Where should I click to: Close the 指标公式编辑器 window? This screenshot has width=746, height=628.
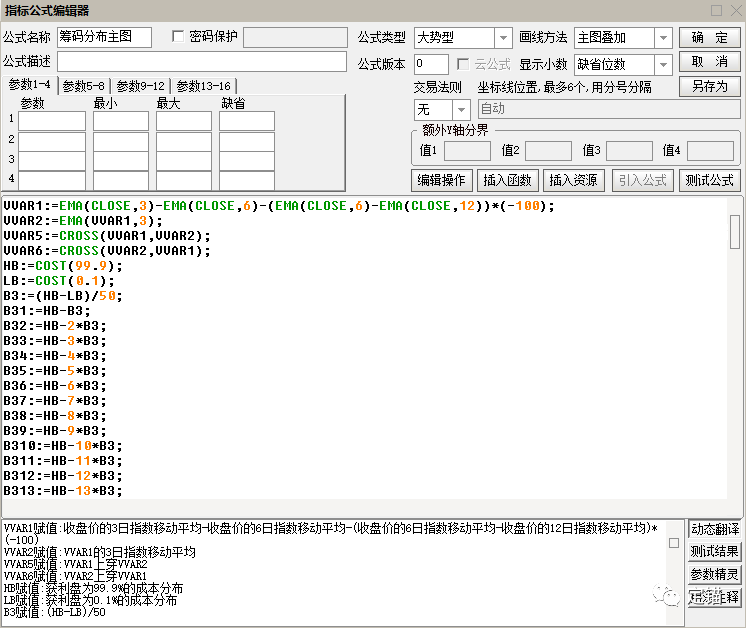[x=736, y=10]
